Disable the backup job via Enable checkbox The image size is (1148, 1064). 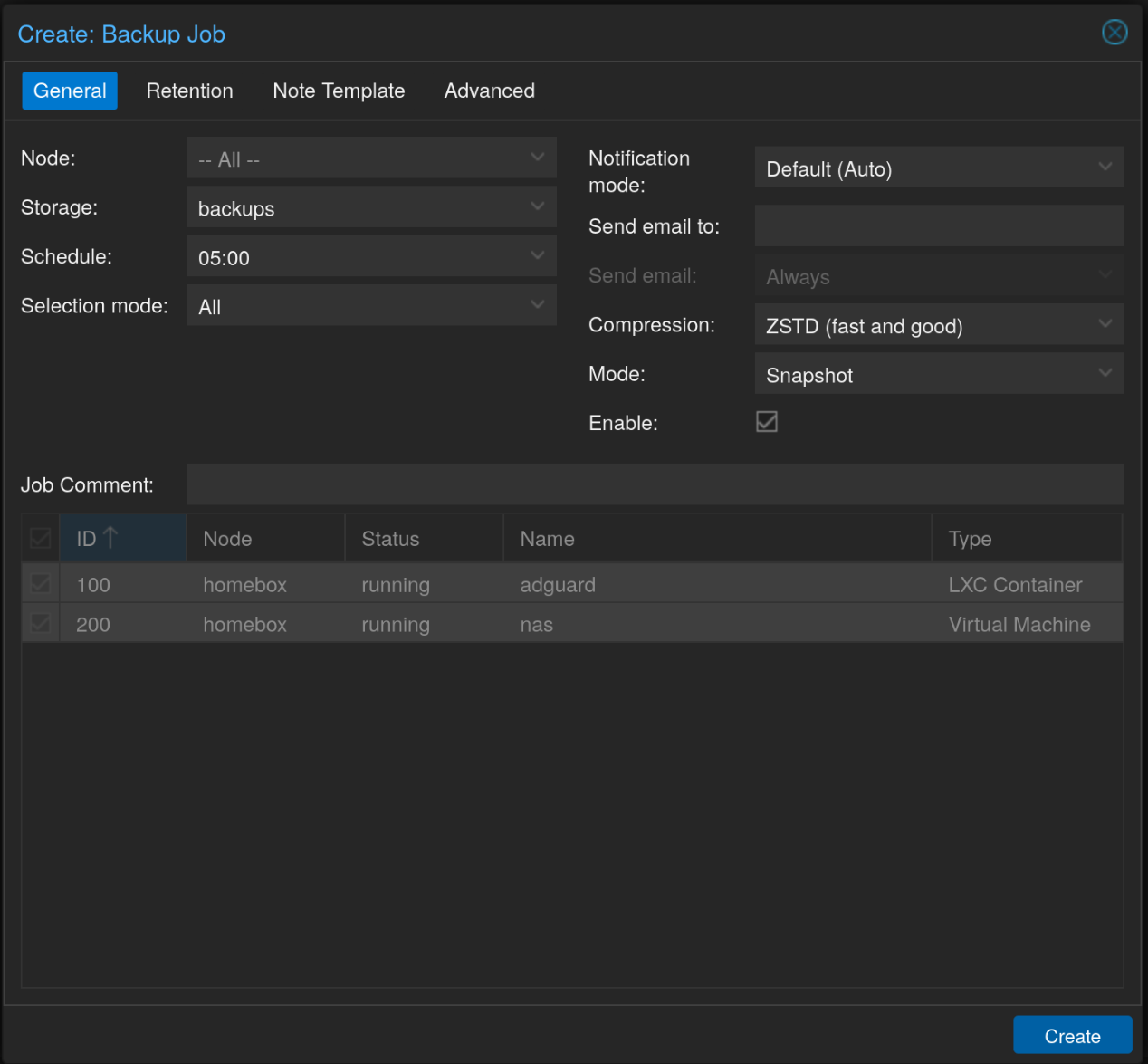tap(767, 421)
